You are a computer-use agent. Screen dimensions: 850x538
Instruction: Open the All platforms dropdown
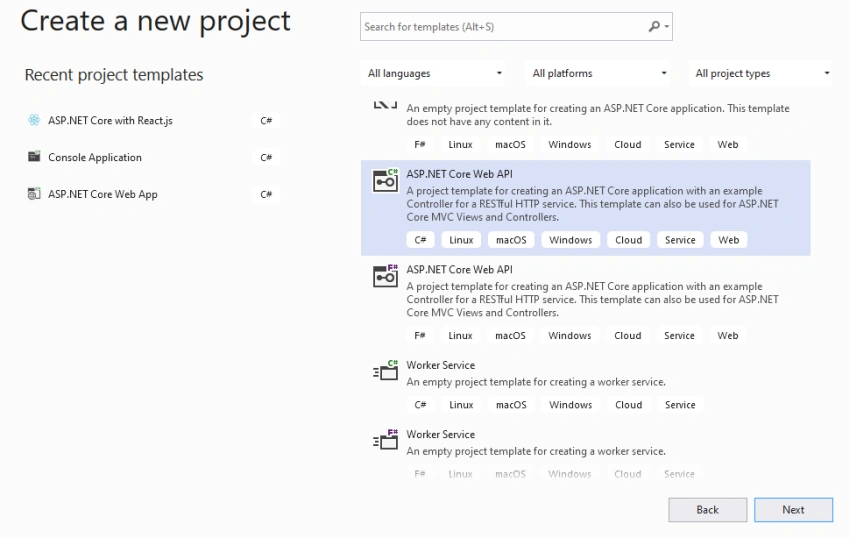coord(597,73)
